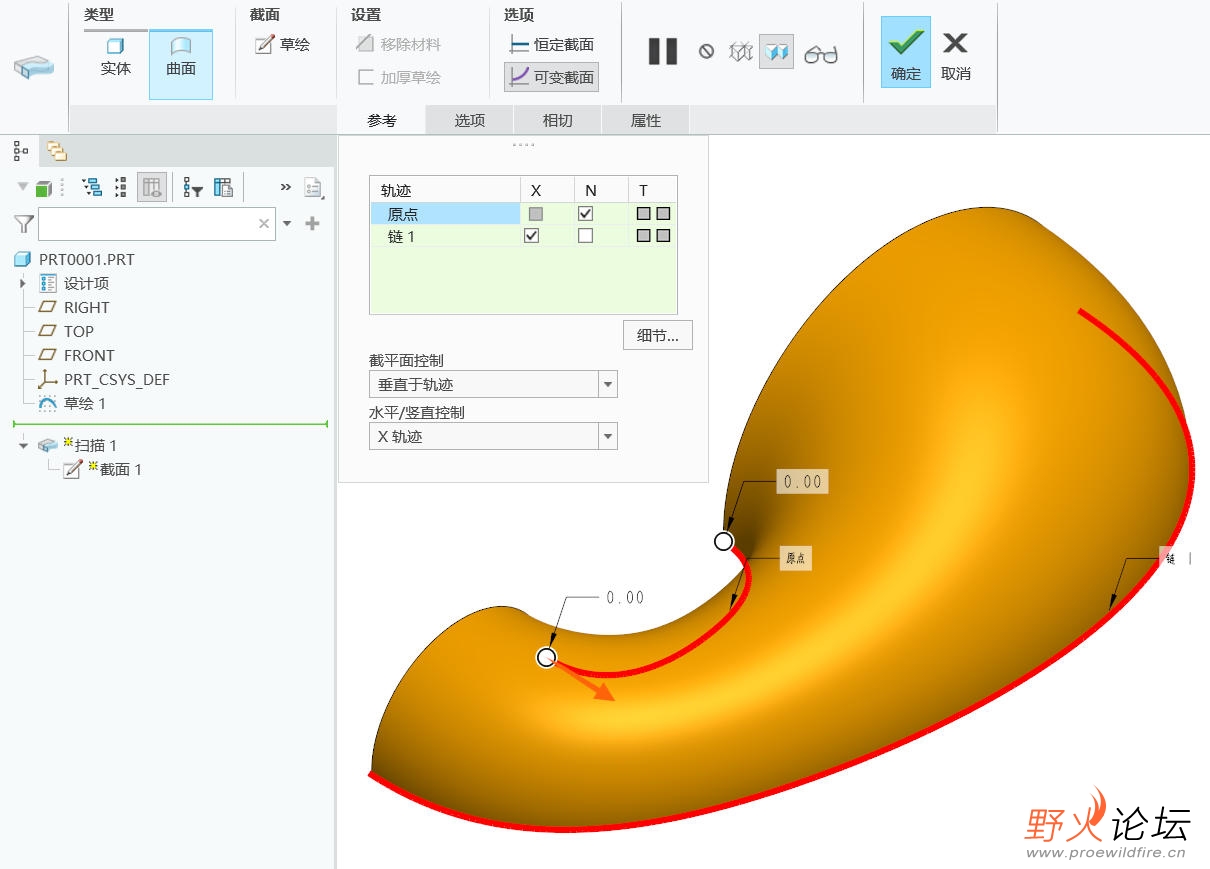Image resolution: width=1210 pixels, height=869 pixels.
Task: Select the Surface (曲面) type icon
Action: 181,46
